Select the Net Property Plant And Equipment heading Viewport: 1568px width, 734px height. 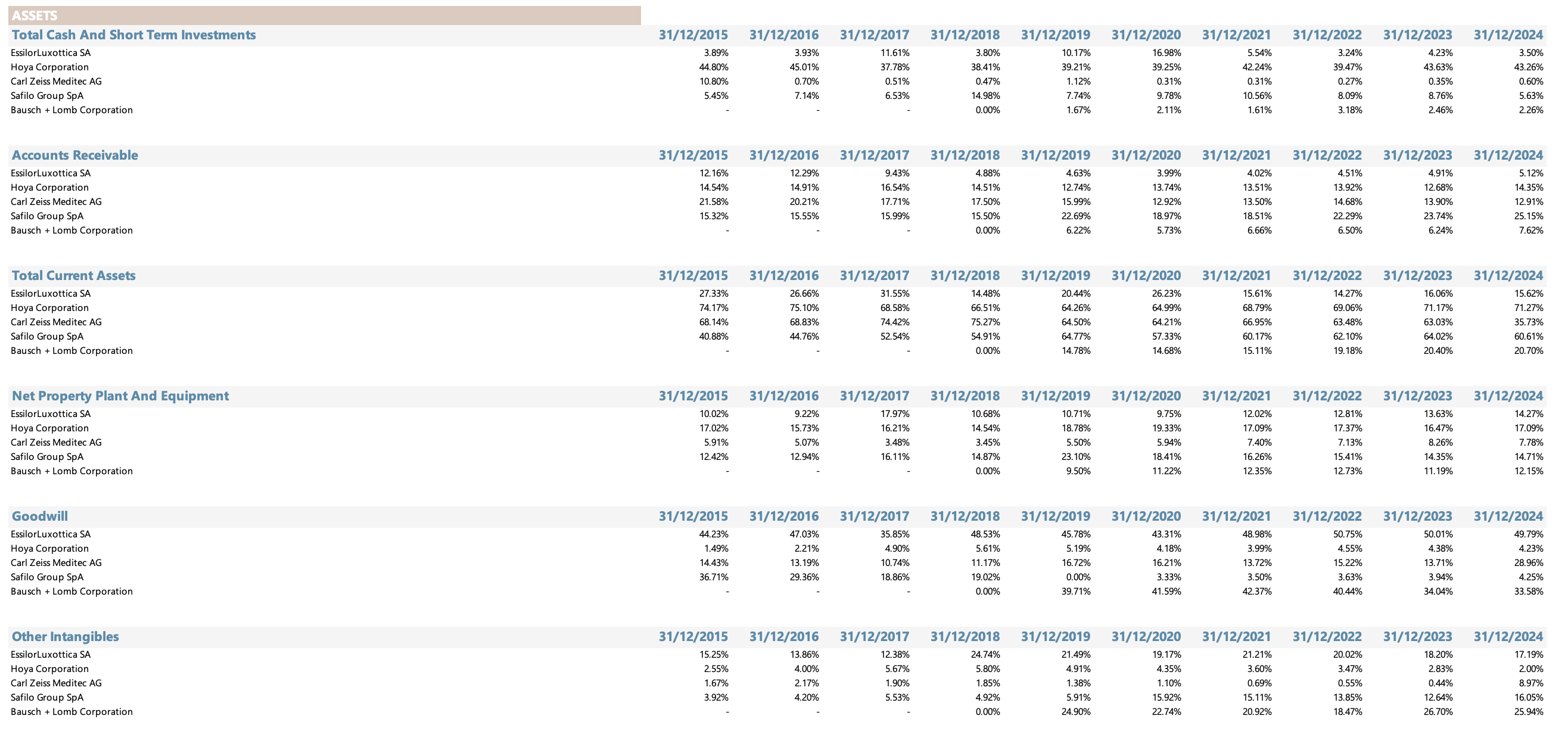click(x=120, y=396)
